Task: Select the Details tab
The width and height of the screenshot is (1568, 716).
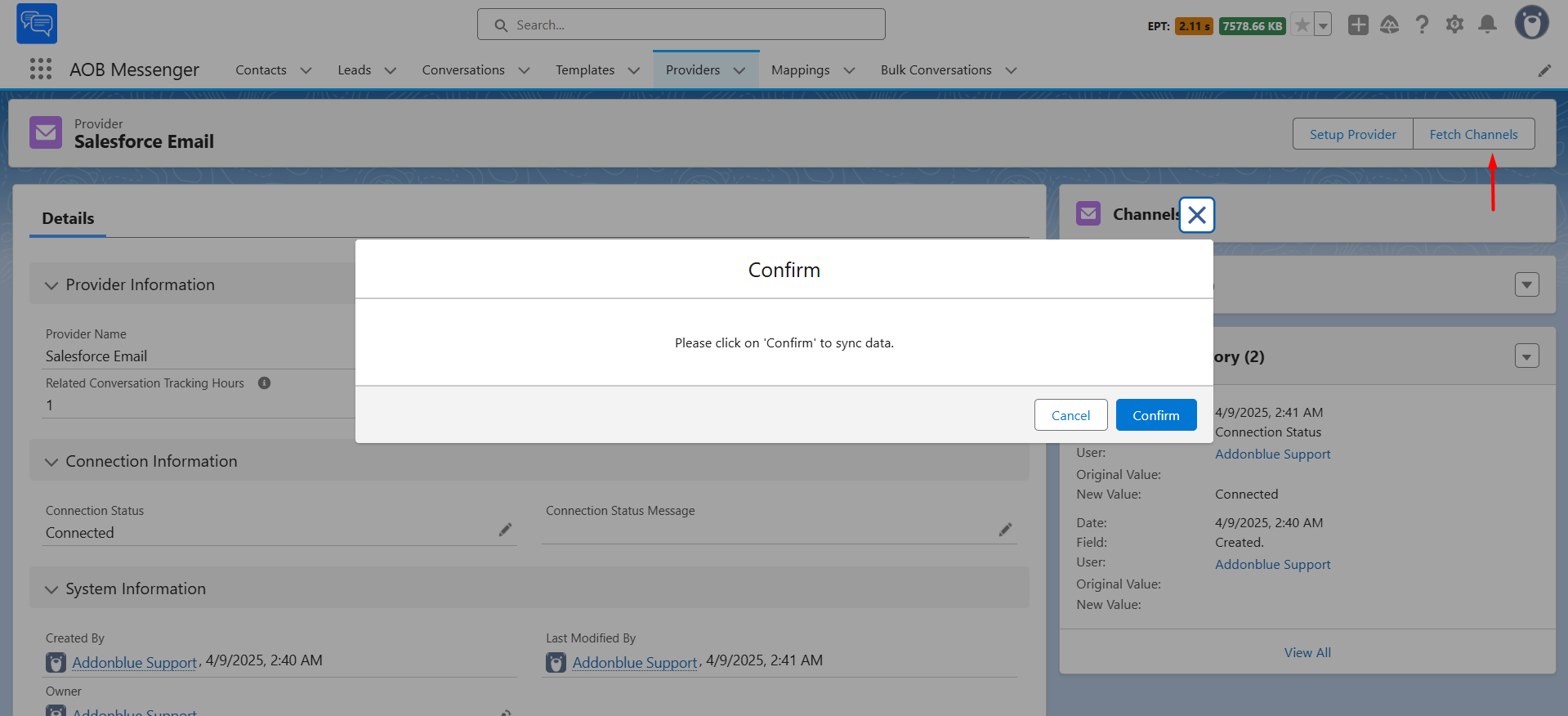Action: [x=68, y=218]
